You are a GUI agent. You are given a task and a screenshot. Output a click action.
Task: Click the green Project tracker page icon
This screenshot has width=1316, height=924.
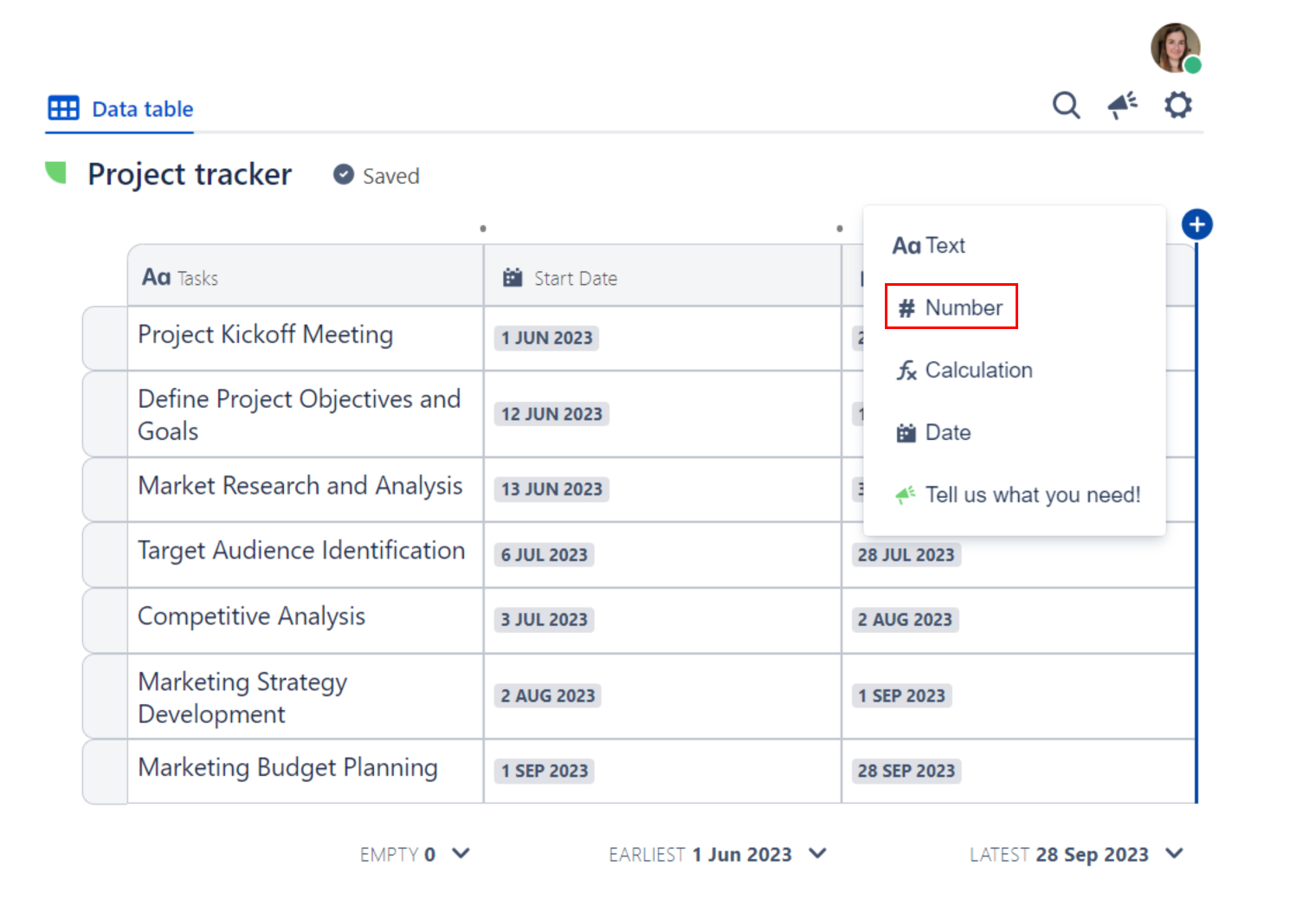point(56,173)
